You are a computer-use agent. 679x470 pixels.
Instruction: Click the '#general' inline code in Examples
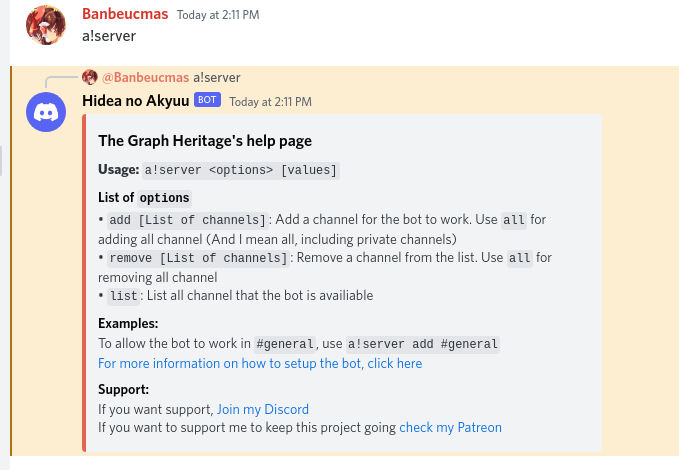coord(285,344)
